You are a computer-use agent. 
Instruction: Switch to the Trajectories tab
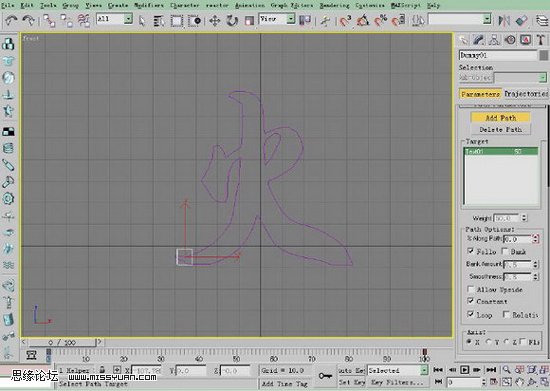pos(526,94)
